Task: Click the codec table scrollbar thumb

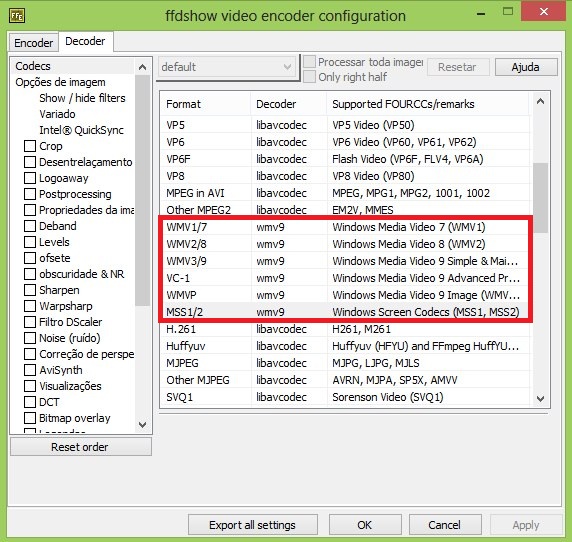Action: (541, 198)
